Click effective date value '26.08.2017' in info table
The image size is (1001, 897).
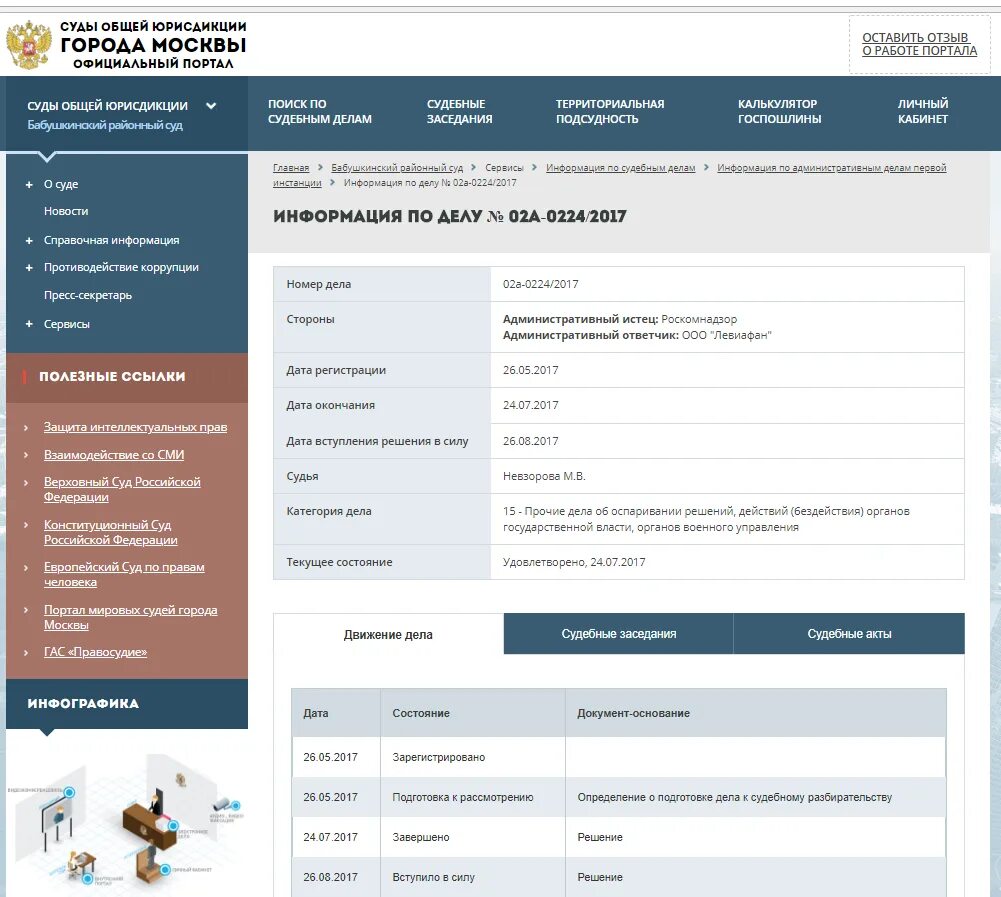point(531,441)
